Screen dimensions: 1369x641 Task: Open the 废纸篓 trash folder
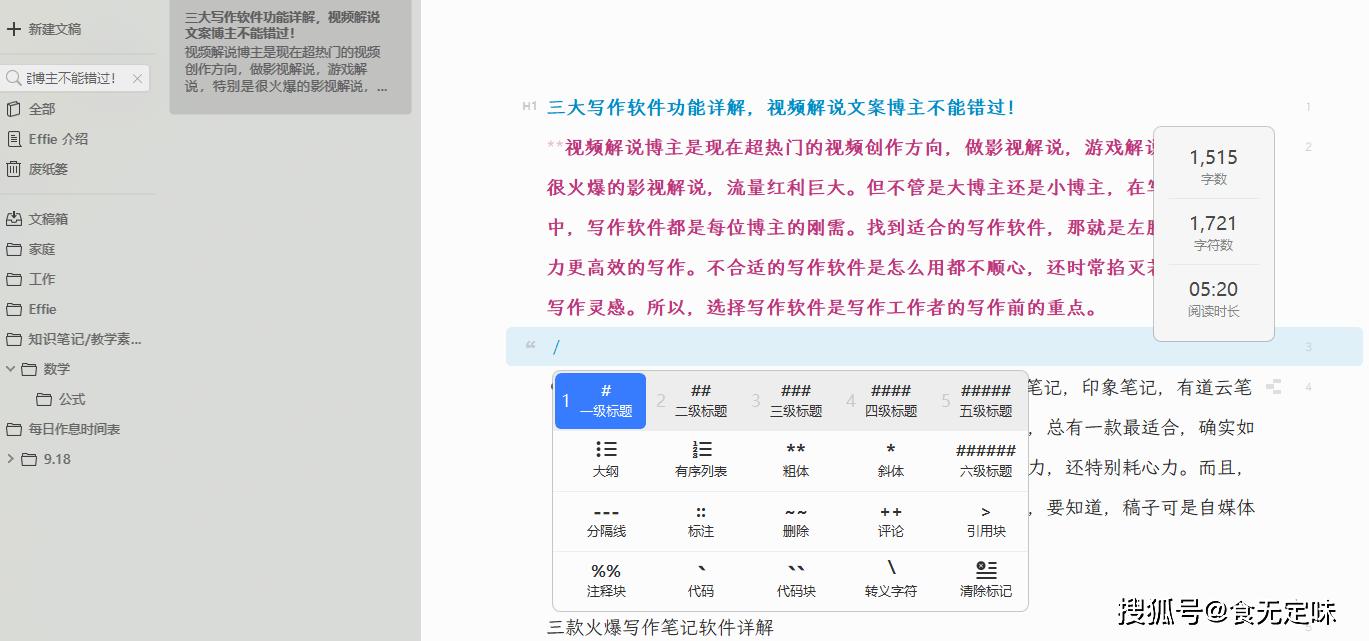tap(48, 169)
